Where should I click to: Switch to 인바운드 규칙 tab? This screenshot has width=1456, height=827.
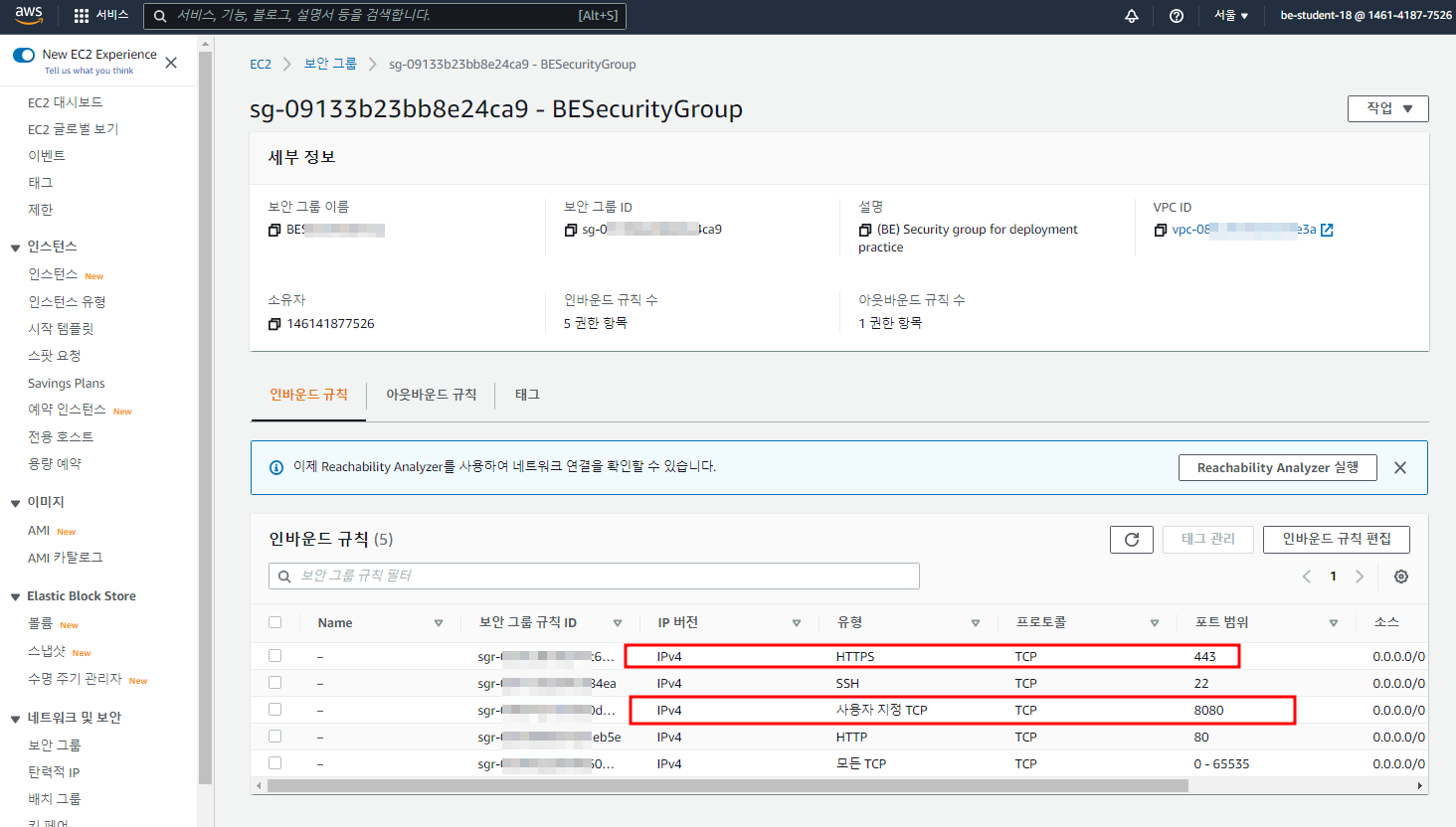308,396
